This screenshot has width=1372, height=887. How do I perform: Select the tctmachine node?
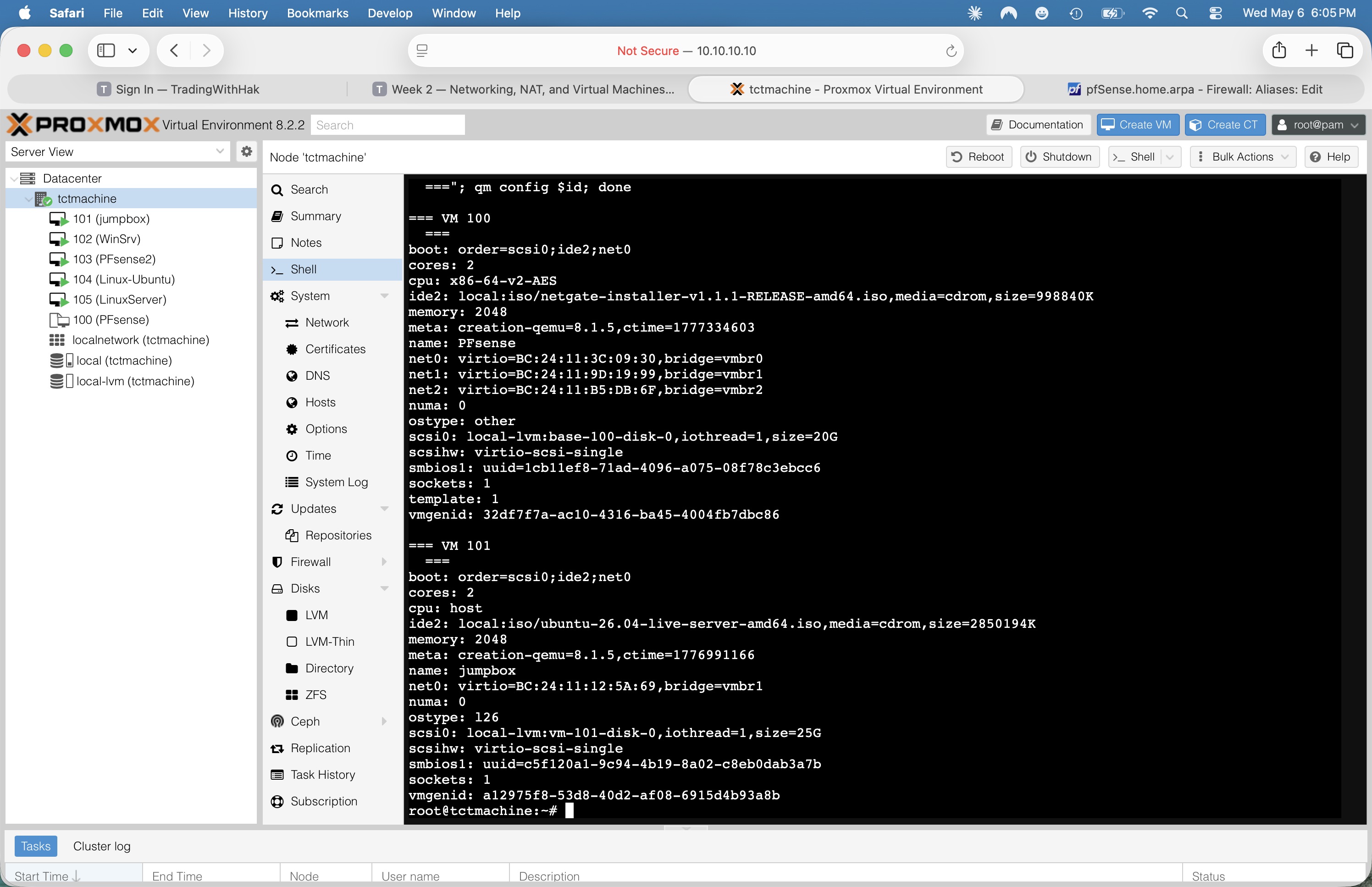[x=86, y=199]
